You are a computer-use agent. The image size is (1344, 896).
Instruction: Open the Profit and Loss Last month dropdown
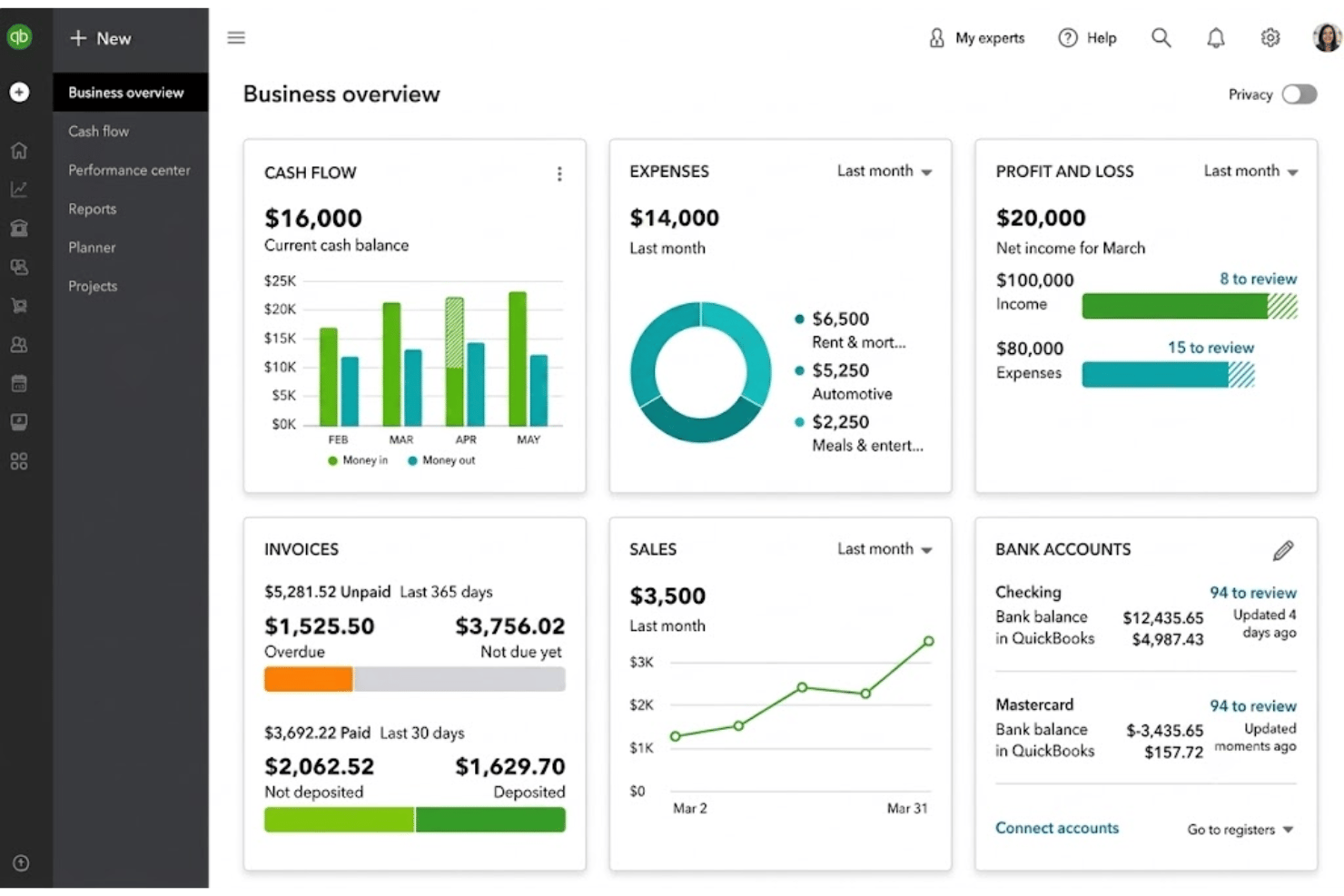[x=1250, y=171]
